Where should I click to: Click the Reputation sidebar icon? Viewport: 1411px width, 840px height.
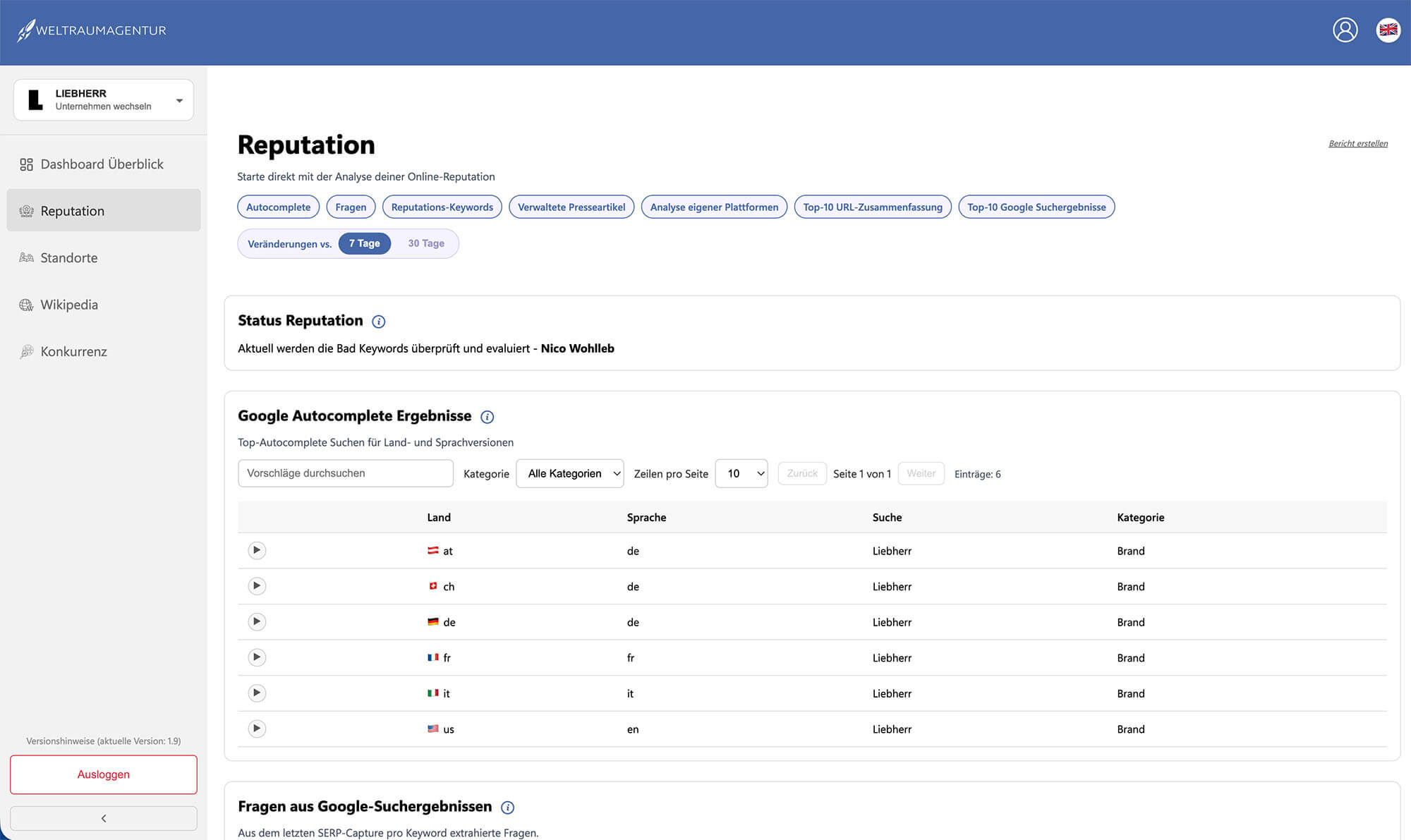point(26,211)
